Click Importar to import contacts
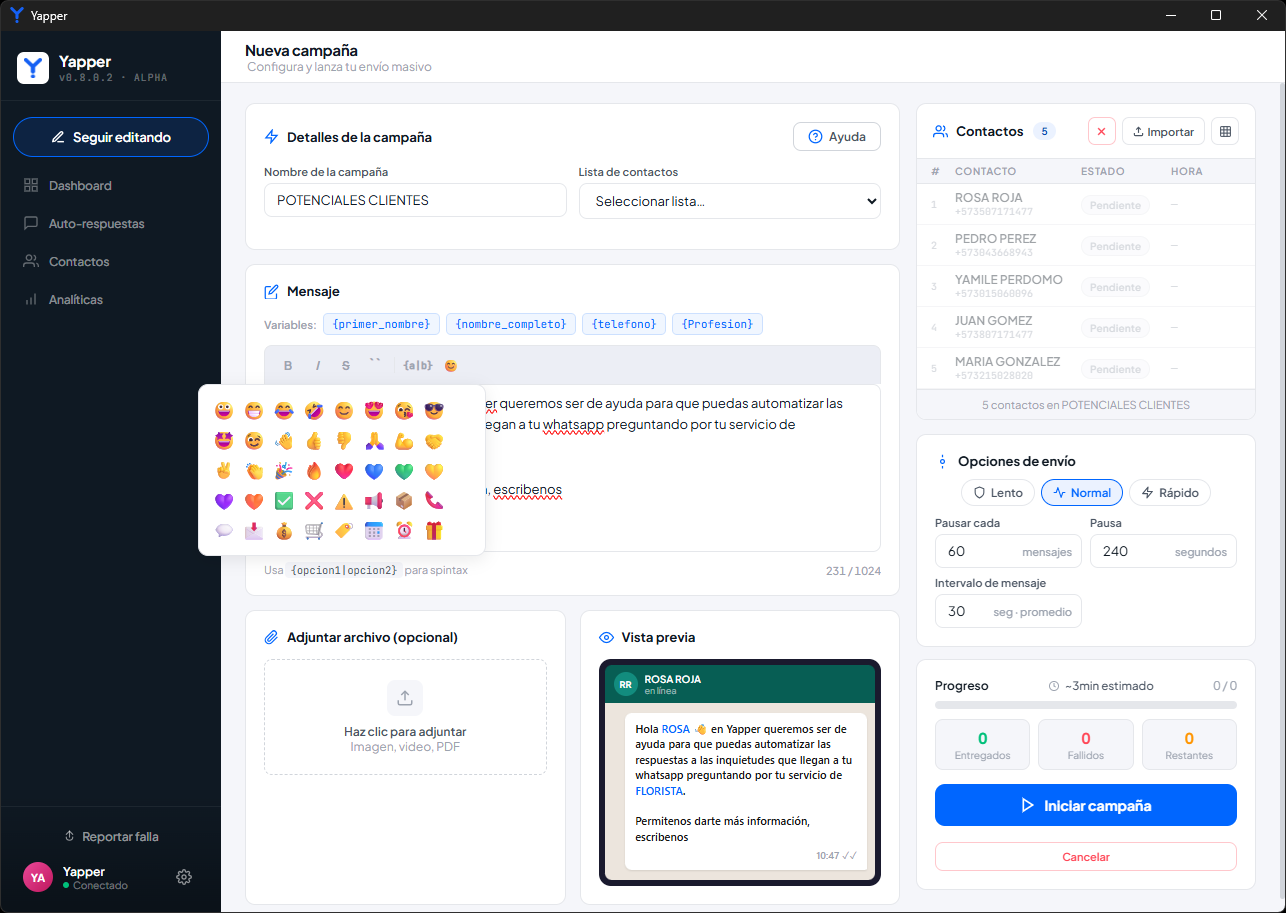 [1163, 131]
